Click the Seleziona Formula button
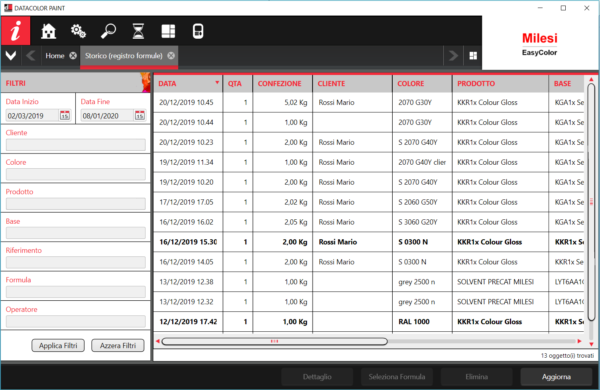 tap(397, 377)
